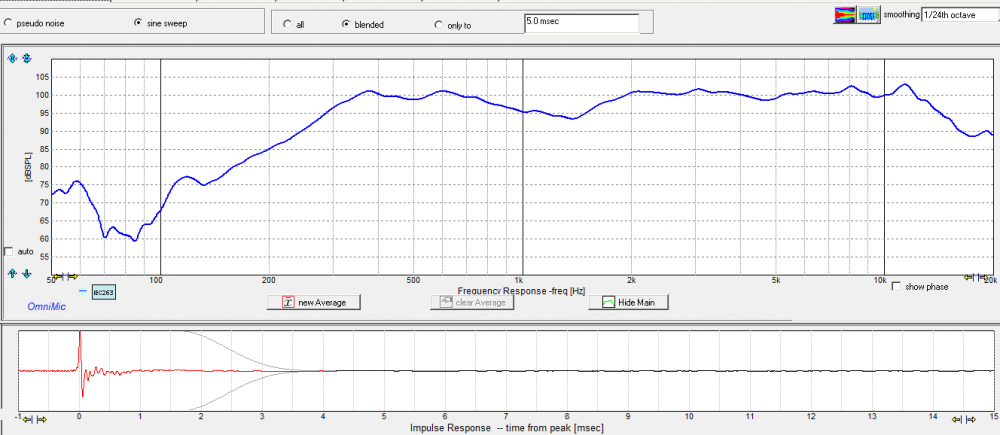Click the blue down arrow under auto

click(x=26, y=273)
